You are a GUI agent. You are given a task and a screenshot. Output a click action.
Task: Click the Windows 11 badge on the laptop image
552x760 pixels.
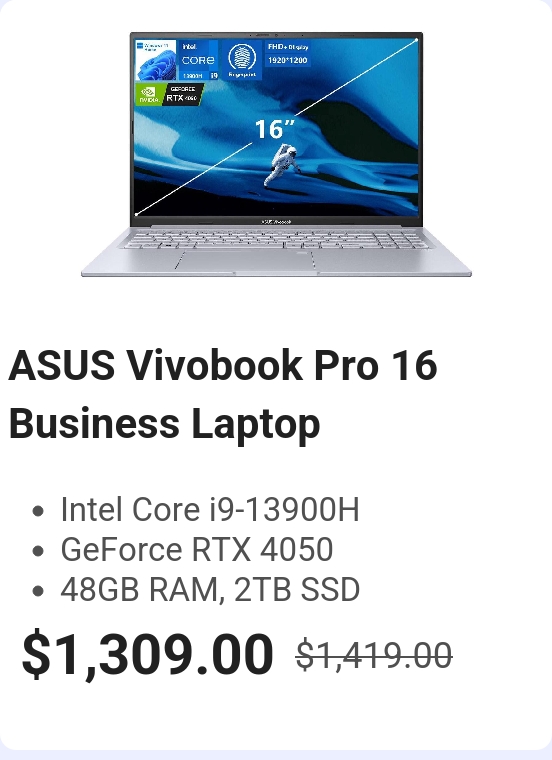click(x=156, y=61)
